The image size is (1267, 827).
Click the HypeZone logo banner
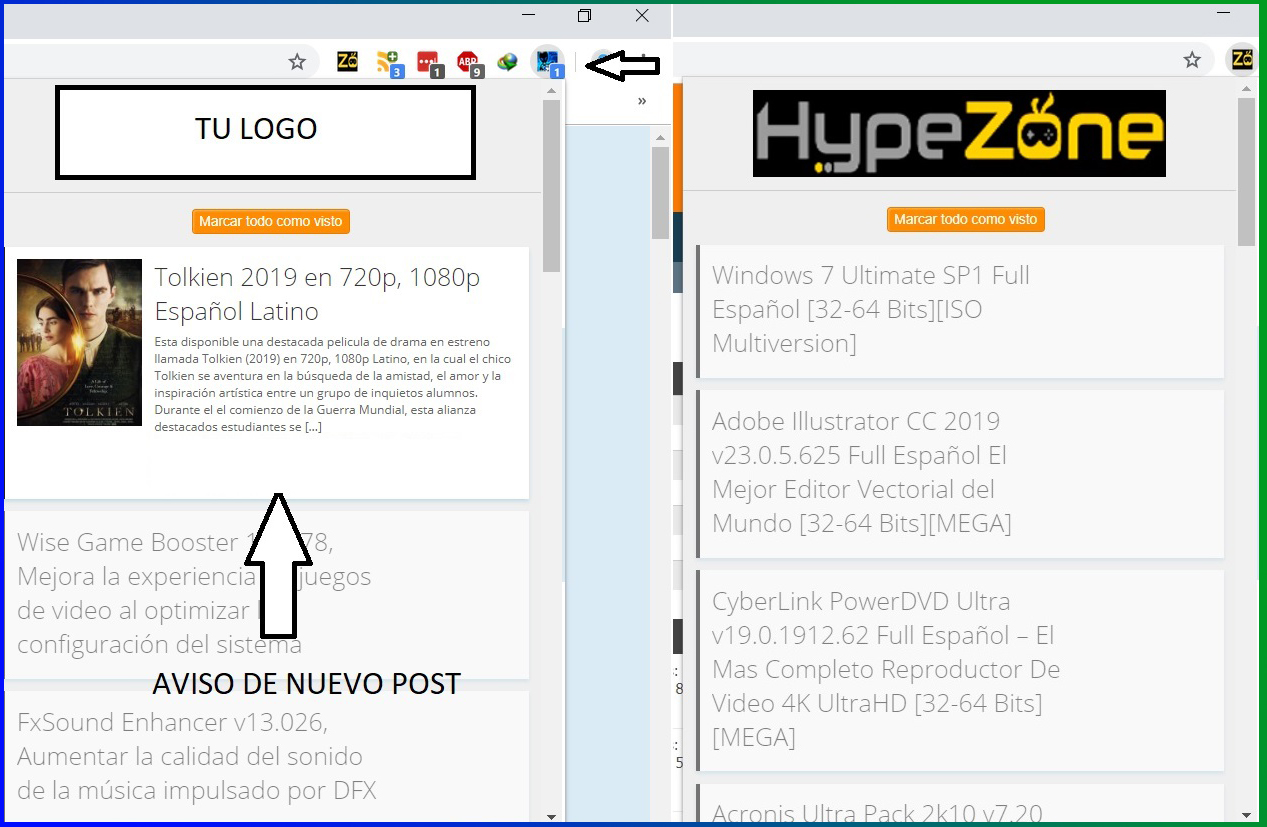point(959,133)
